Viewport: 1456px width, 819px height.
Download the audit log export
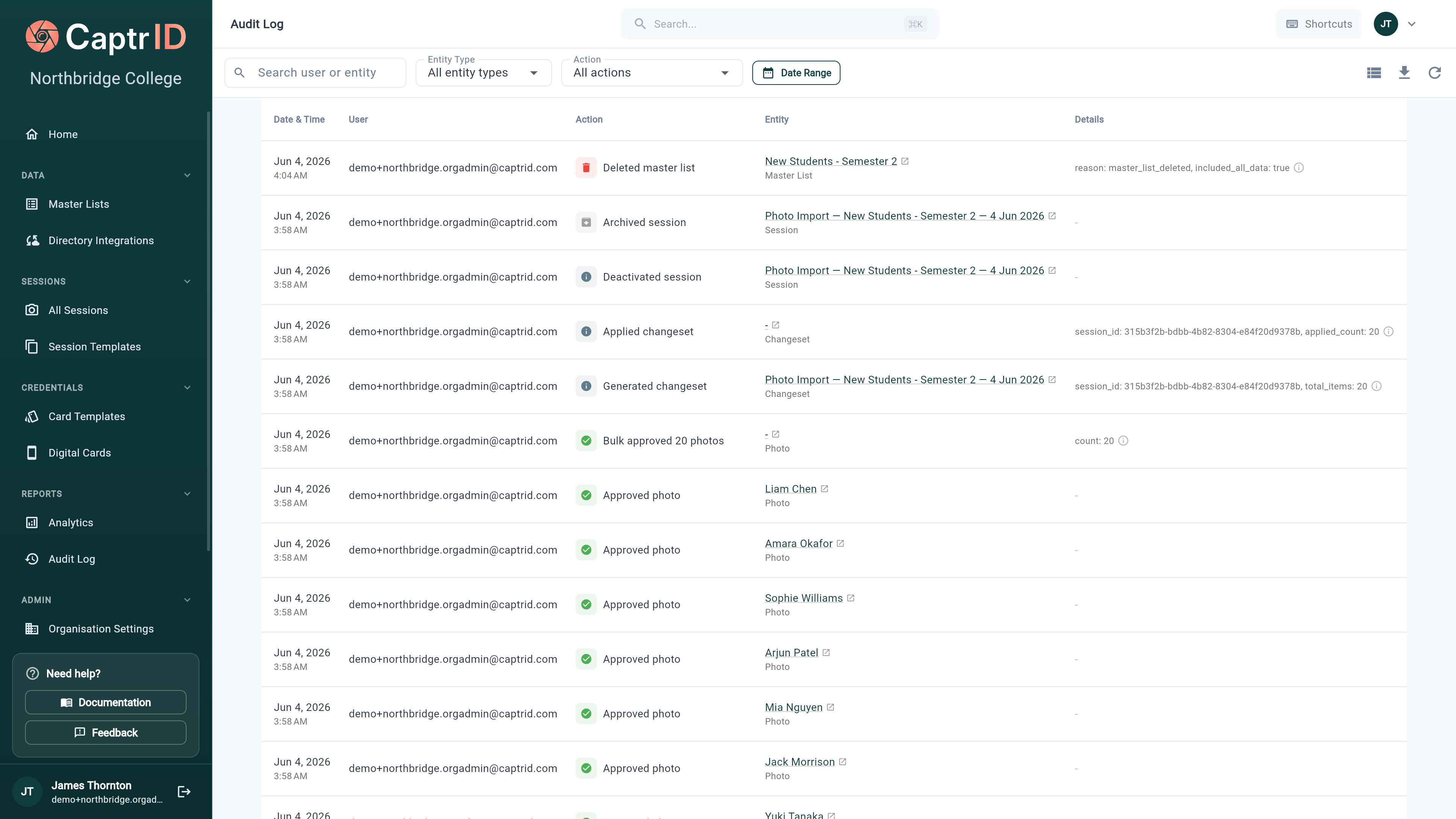[x=1404, y=72]
